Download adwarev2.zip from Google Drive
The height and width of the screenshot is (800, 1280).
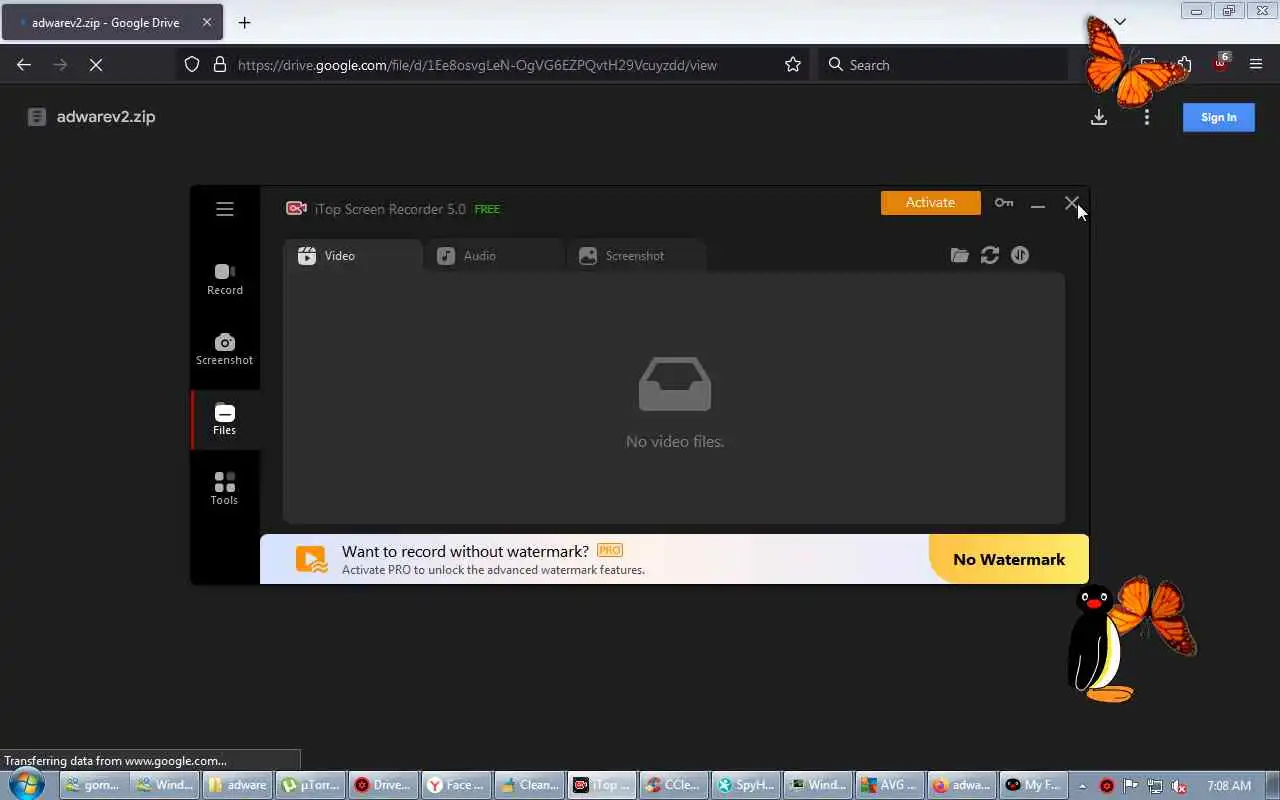1099,117
